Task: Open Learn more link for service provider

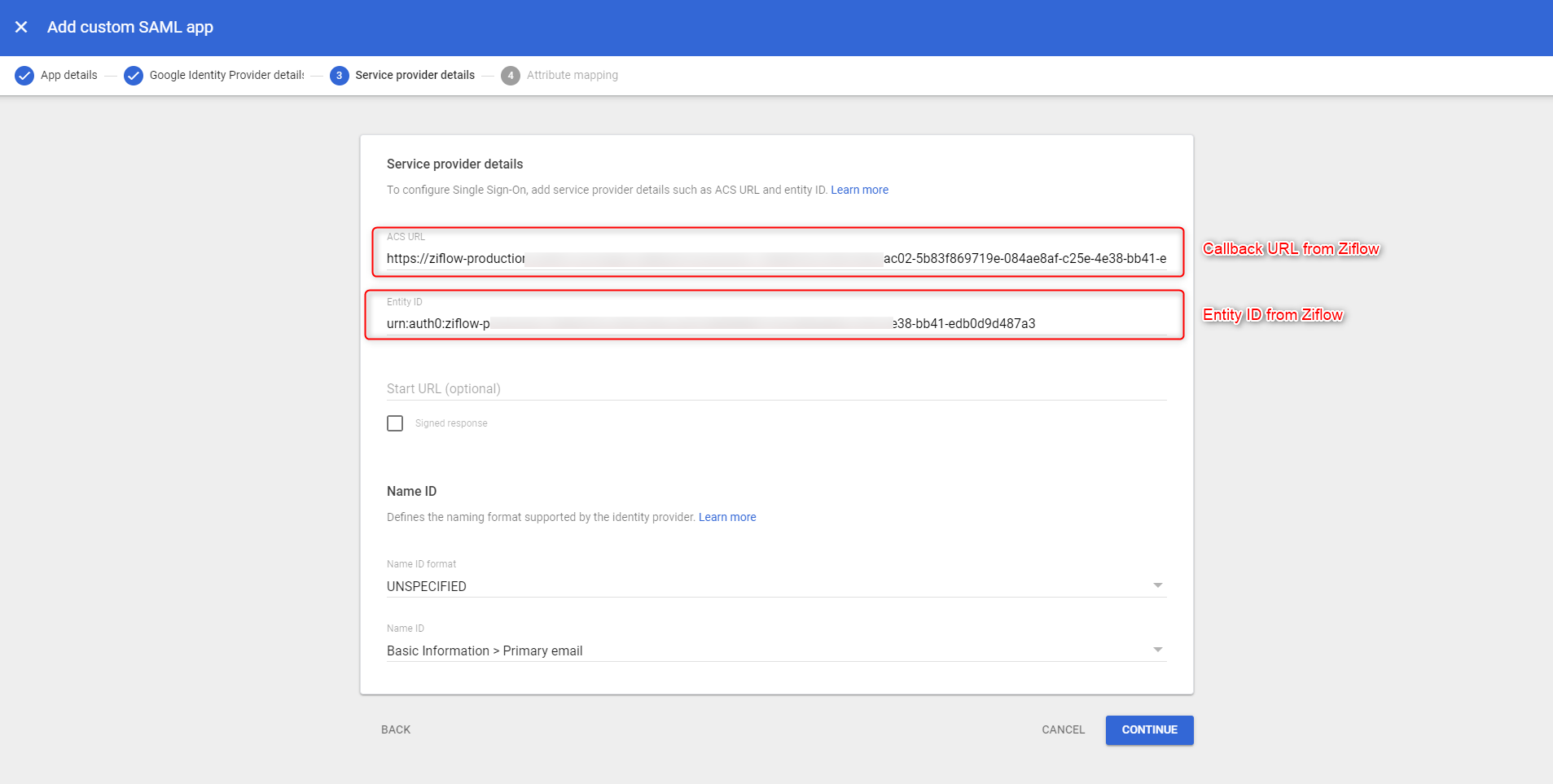Action: pos(859,190)
